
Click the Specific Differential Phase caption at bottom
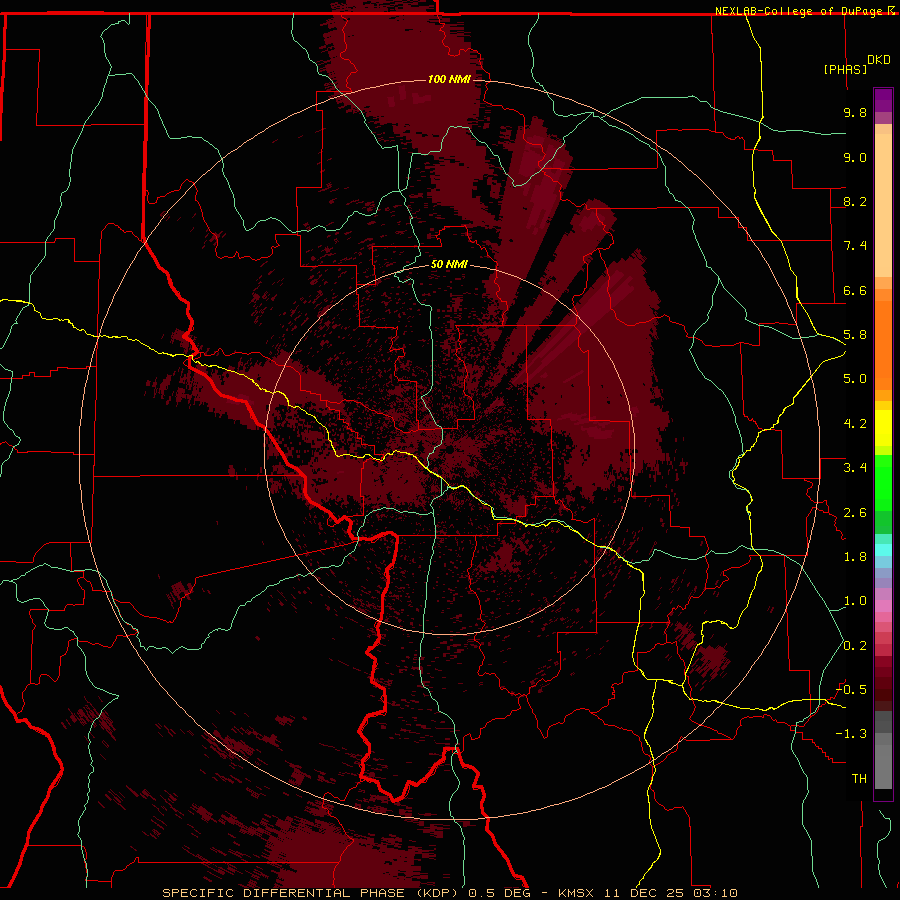tap(449, 893)
